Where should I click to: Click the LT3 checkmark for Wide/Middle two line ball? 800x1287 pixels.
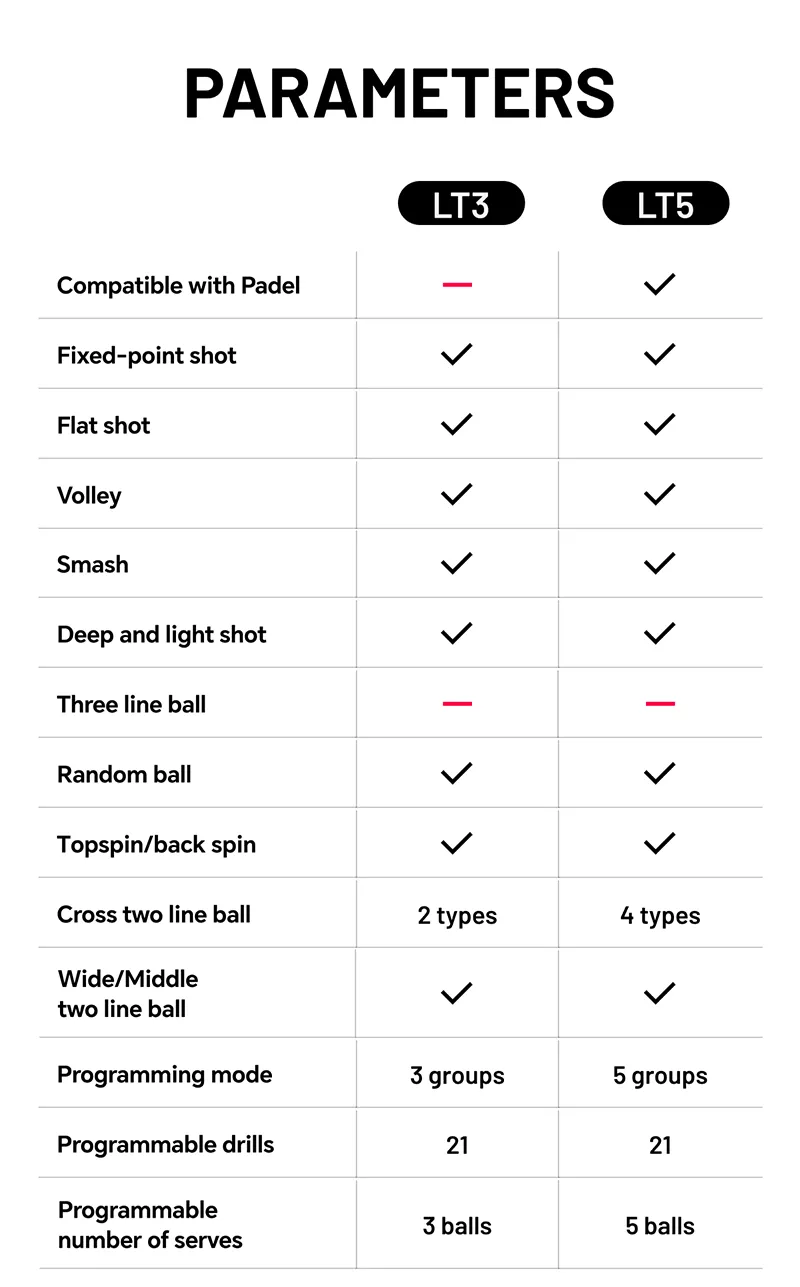pos(457,993)
